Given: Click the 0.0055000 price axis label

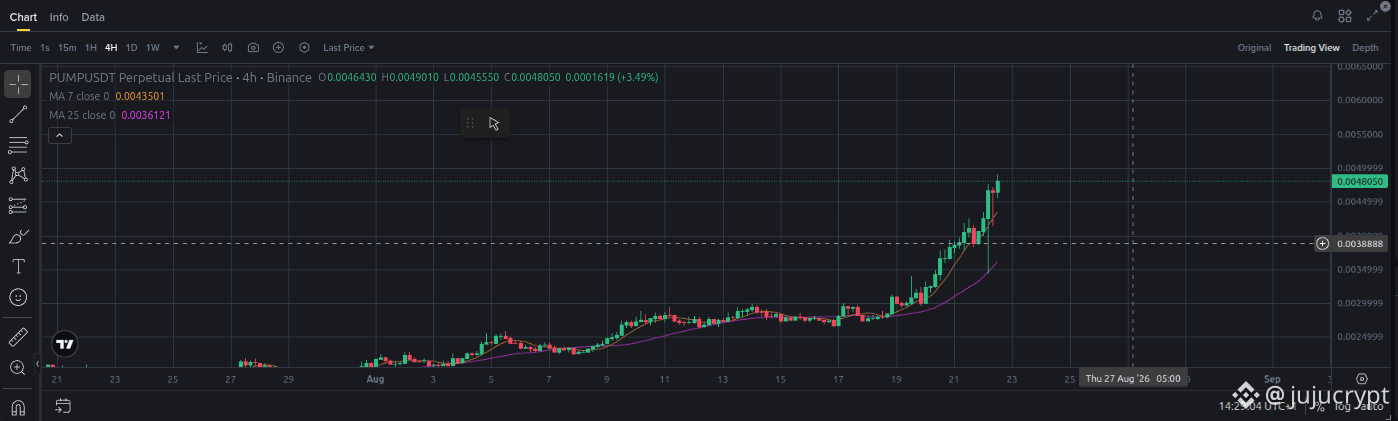Looking at the screenshot, I should 1361,134.
